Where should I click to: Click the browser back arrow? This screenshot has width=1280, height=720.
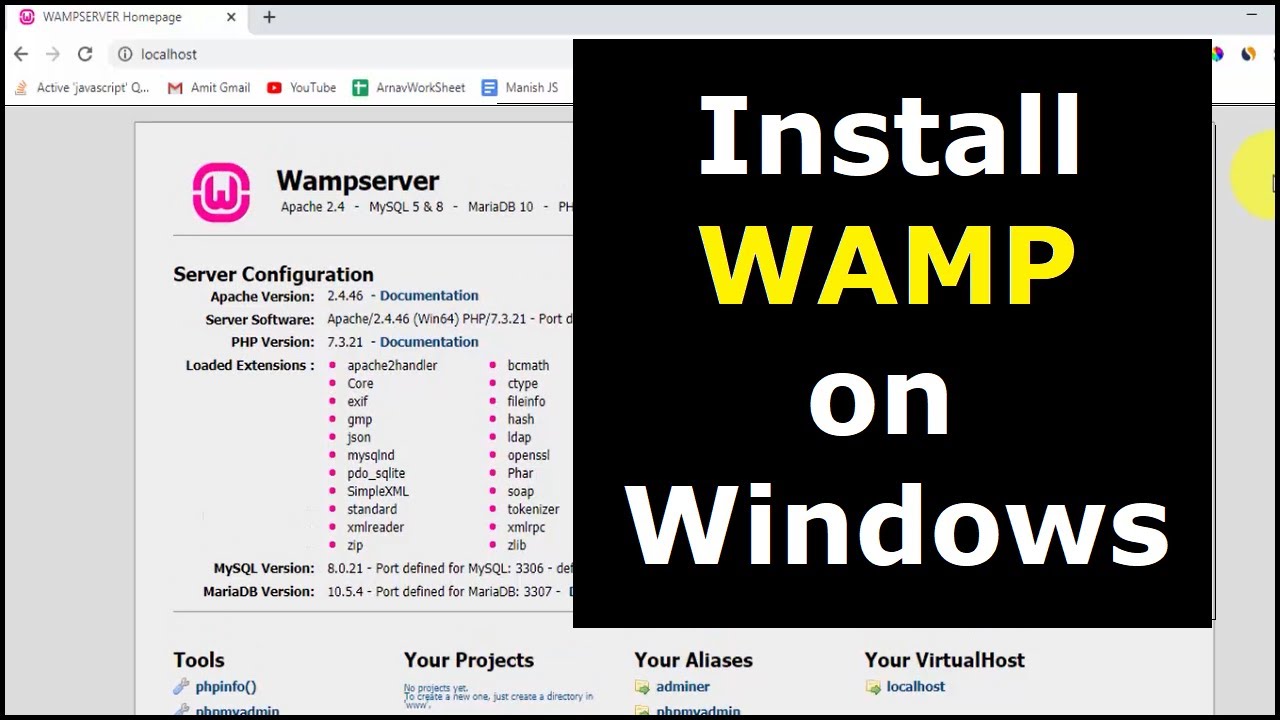click(x=21, y=54)
